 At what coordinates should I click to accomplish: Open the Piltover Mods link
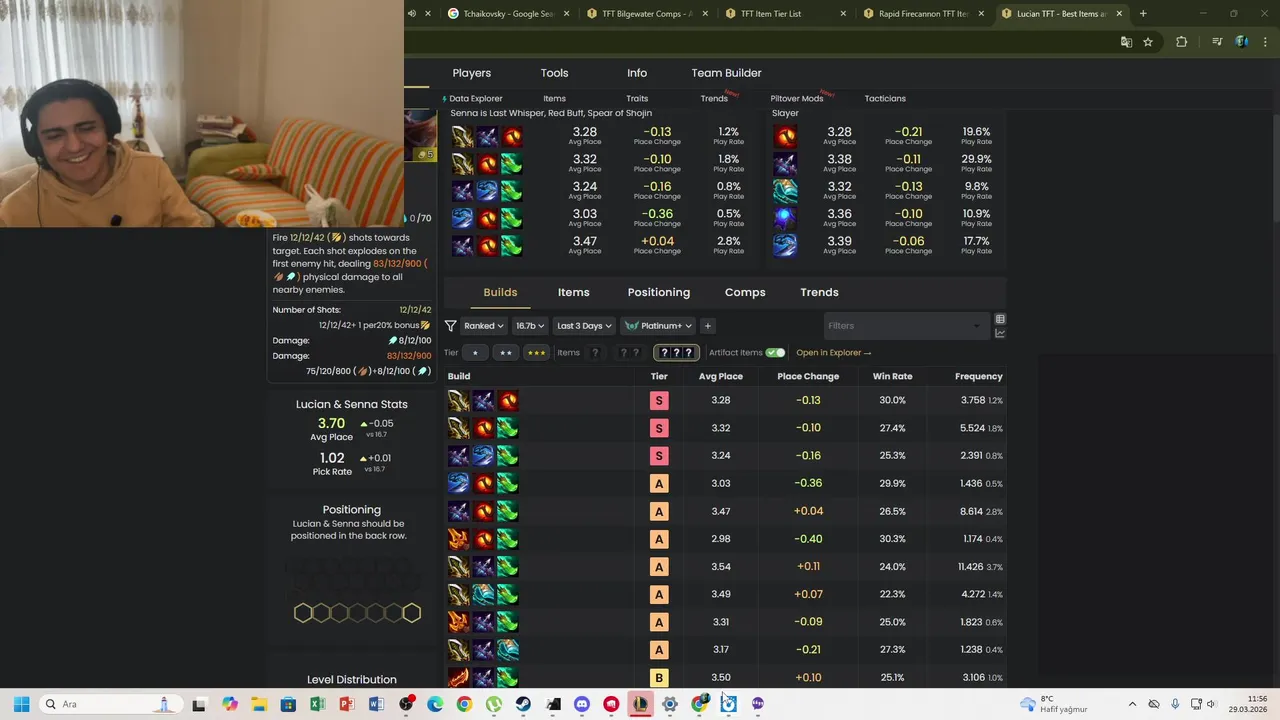[x=797, y=99]
